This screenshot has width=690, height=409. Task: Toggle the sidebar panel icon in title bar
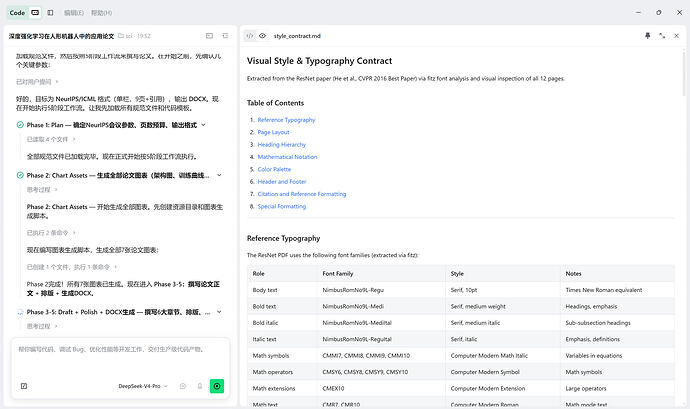tap(50, 13)
